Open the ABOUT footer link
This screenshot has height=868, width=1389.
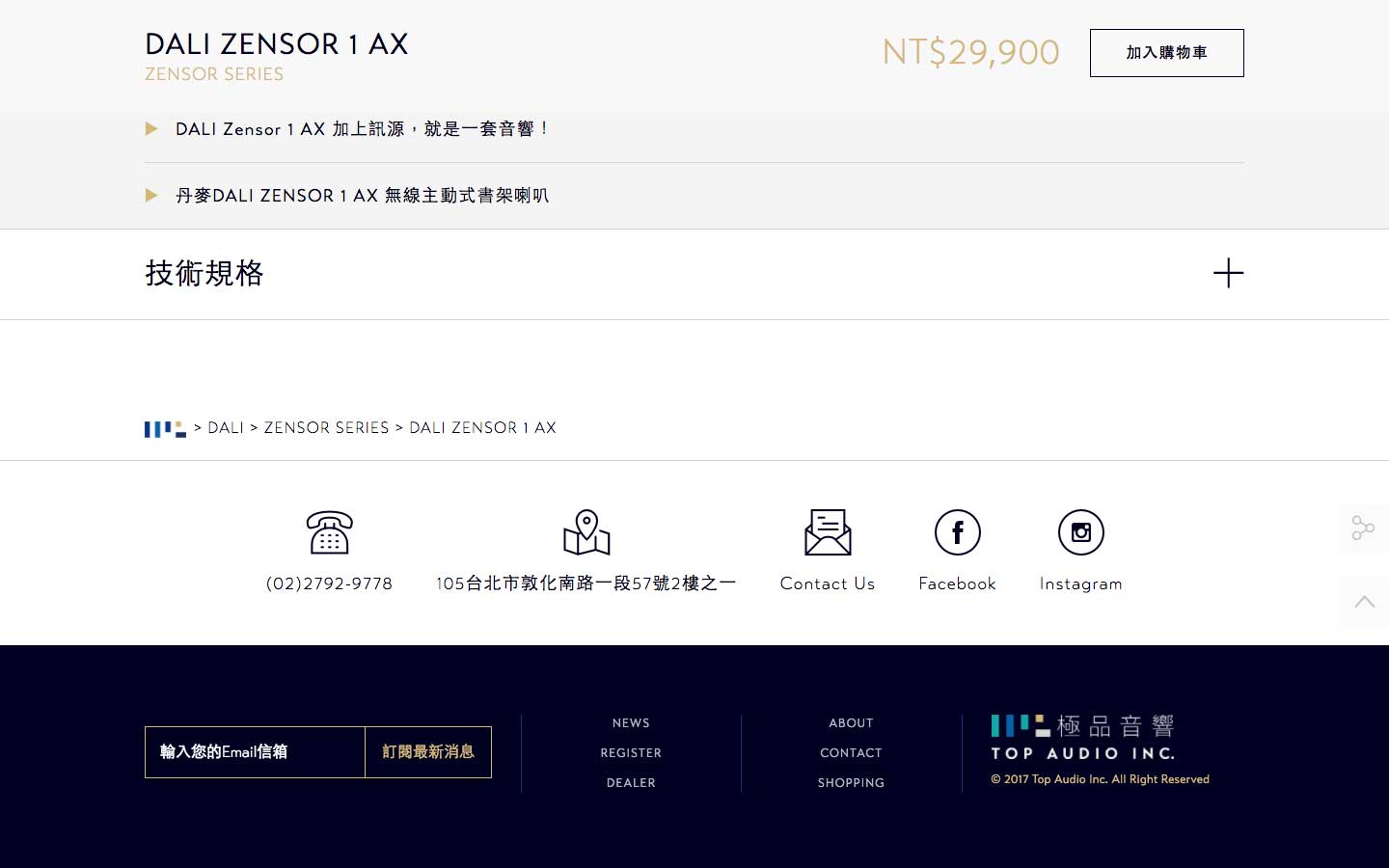click(x=851, y=723)
